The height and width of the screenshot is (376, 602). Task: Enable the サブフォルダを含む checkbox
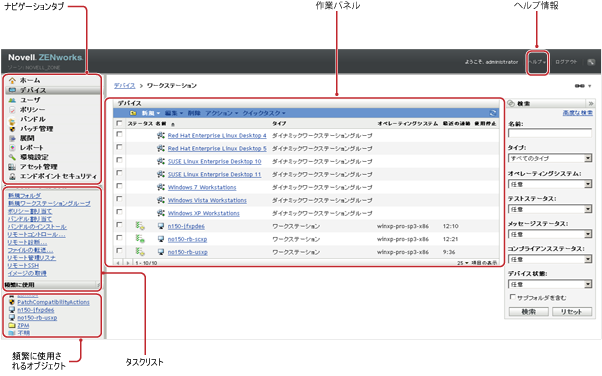tap(512, 297)
